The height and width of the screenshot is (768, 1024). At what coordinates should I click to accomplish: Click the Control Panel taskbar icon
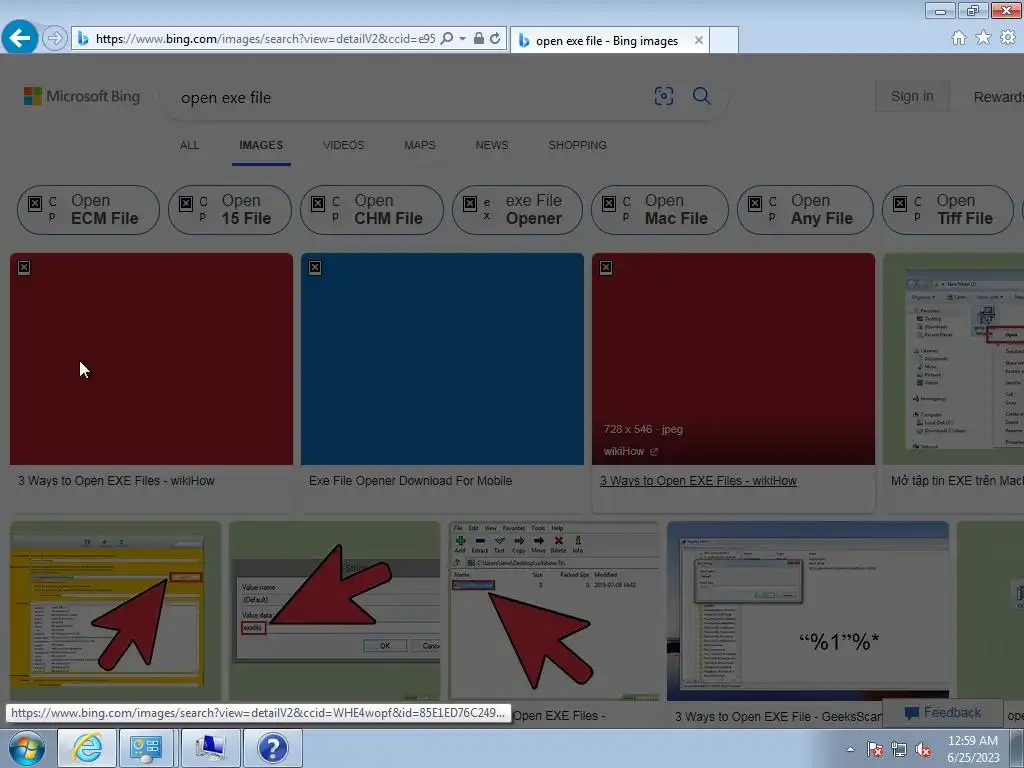(x=146, y=748)
